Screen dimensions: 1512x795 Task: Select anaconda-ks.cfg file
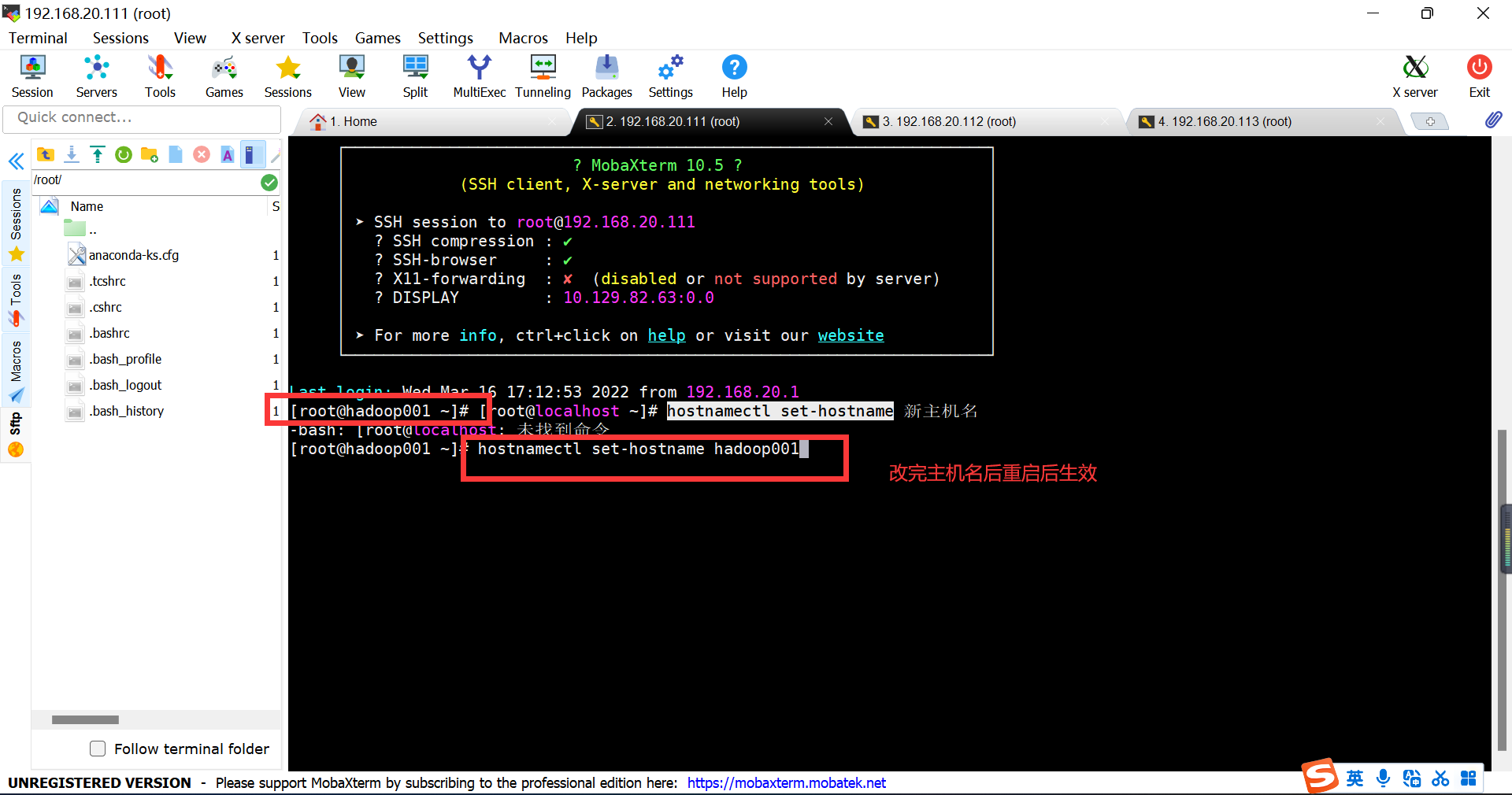[134, 255]
